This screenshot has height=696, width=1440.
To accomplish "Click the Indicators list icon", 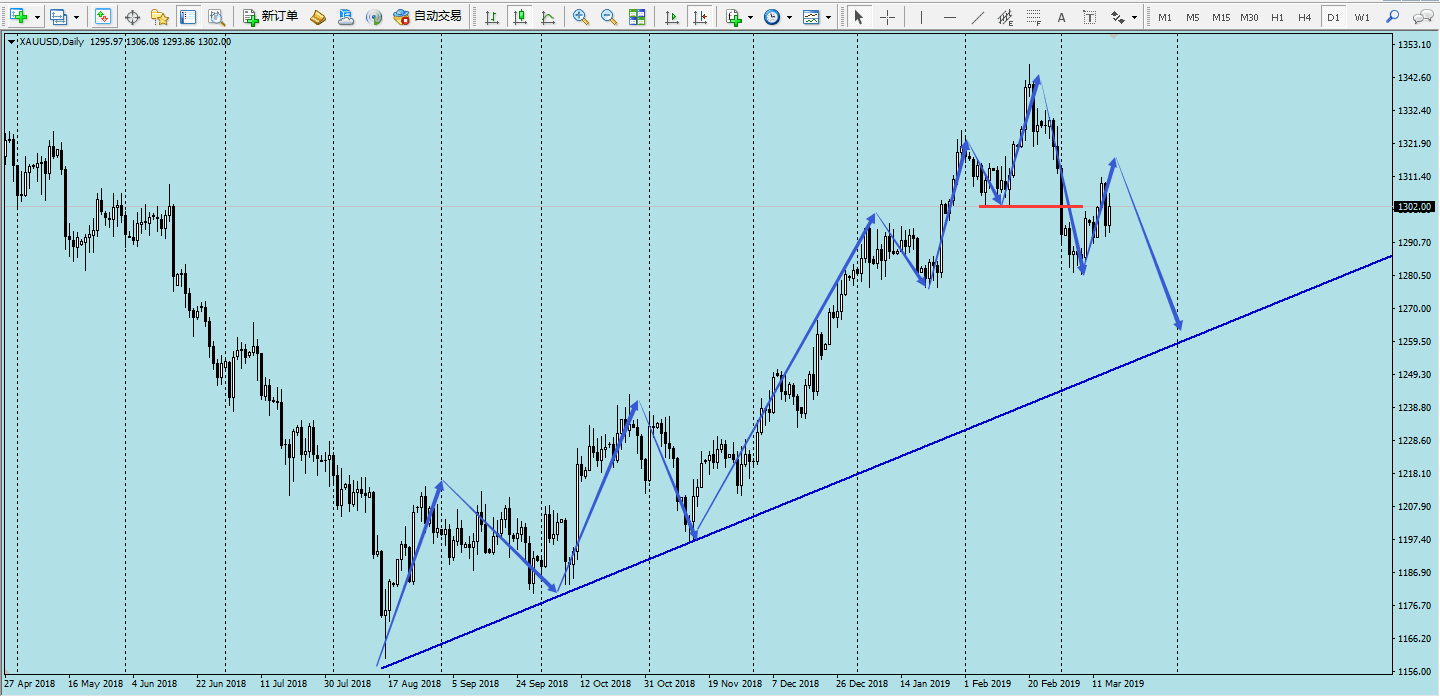I will click(x=734, y=17).
